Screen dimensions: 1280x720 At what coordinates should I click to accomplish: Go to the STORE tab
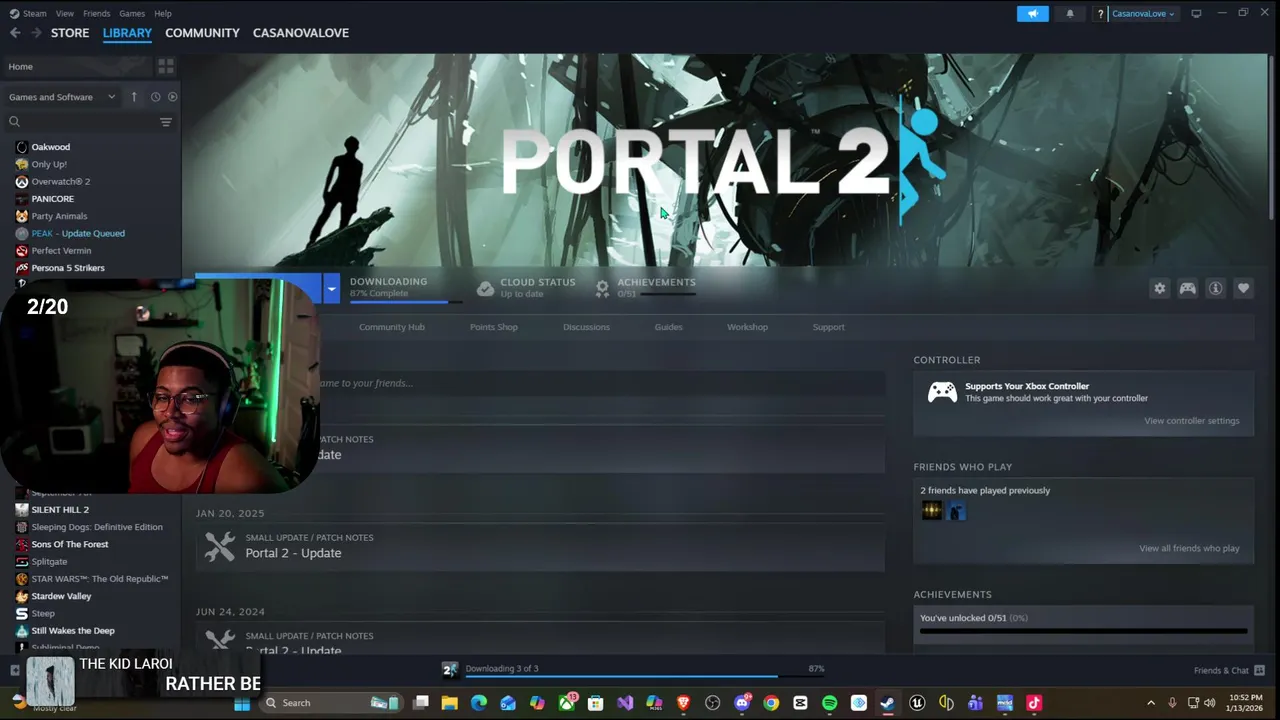pyautogui.click(x=70, y=33)
